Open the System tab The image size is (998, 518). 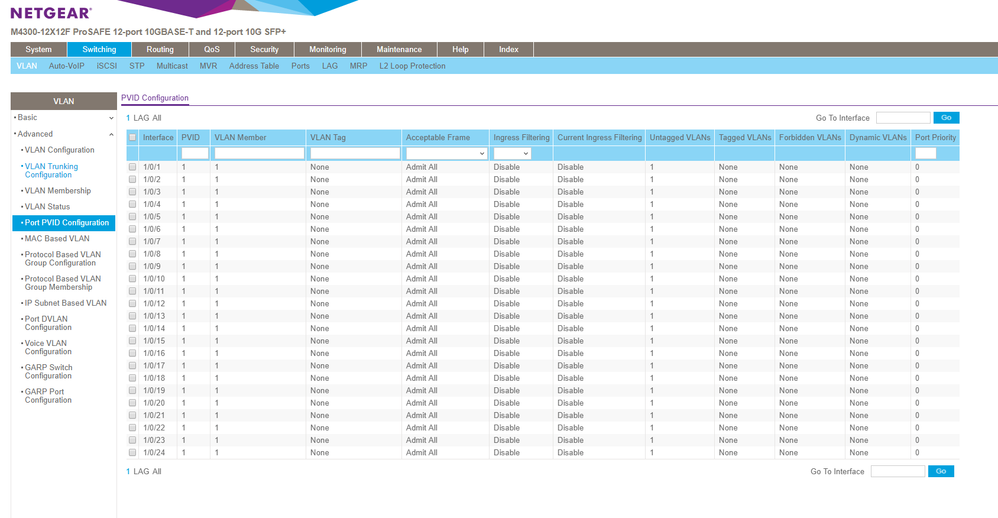pos(38,50)
